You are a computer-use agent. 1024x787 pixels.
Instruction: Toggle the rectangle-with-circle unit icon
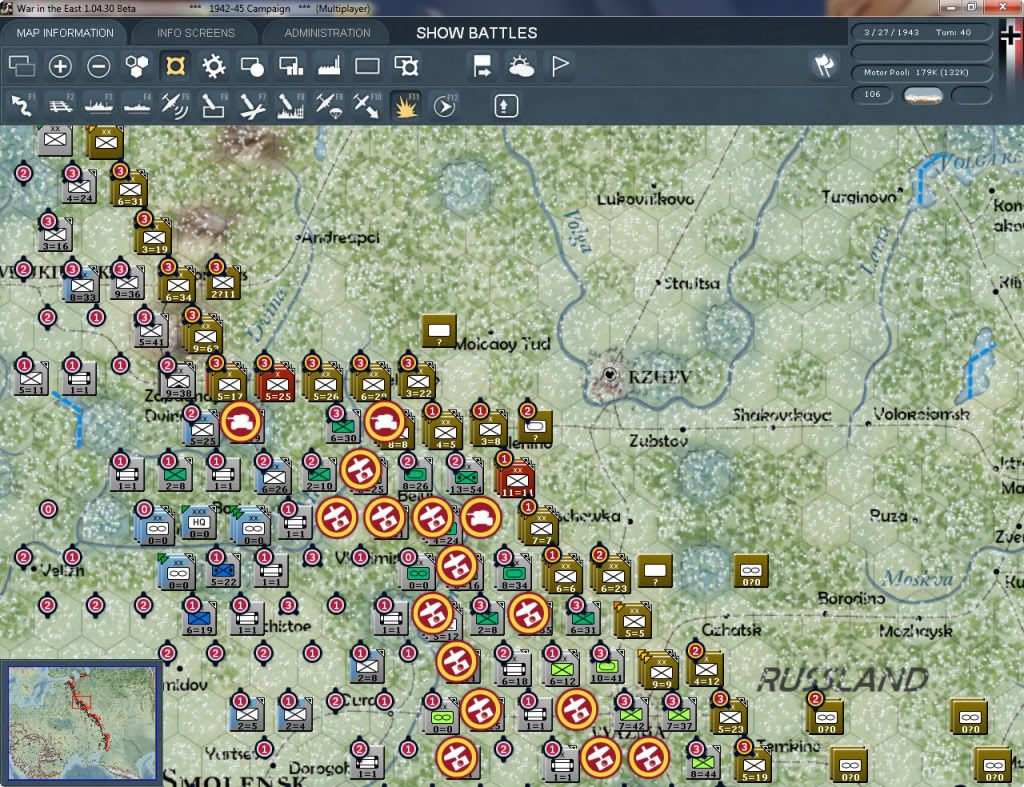(252, 66)
